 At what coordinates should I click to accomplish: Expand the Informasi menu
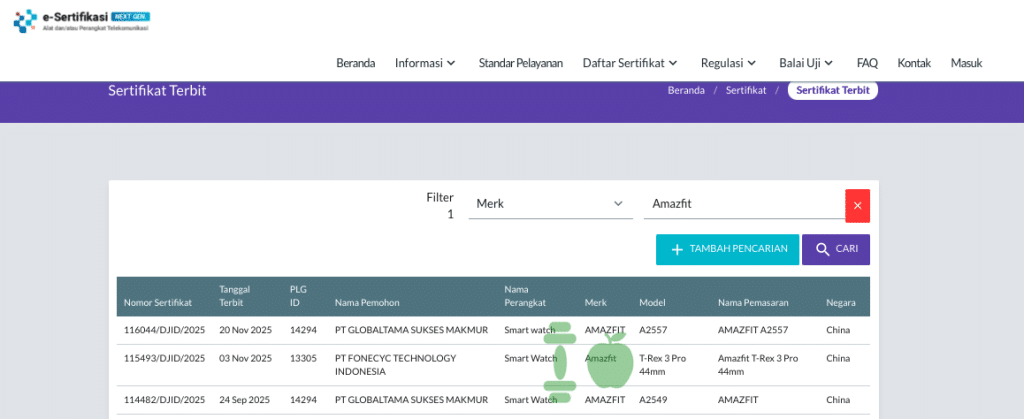click(425, 63)
